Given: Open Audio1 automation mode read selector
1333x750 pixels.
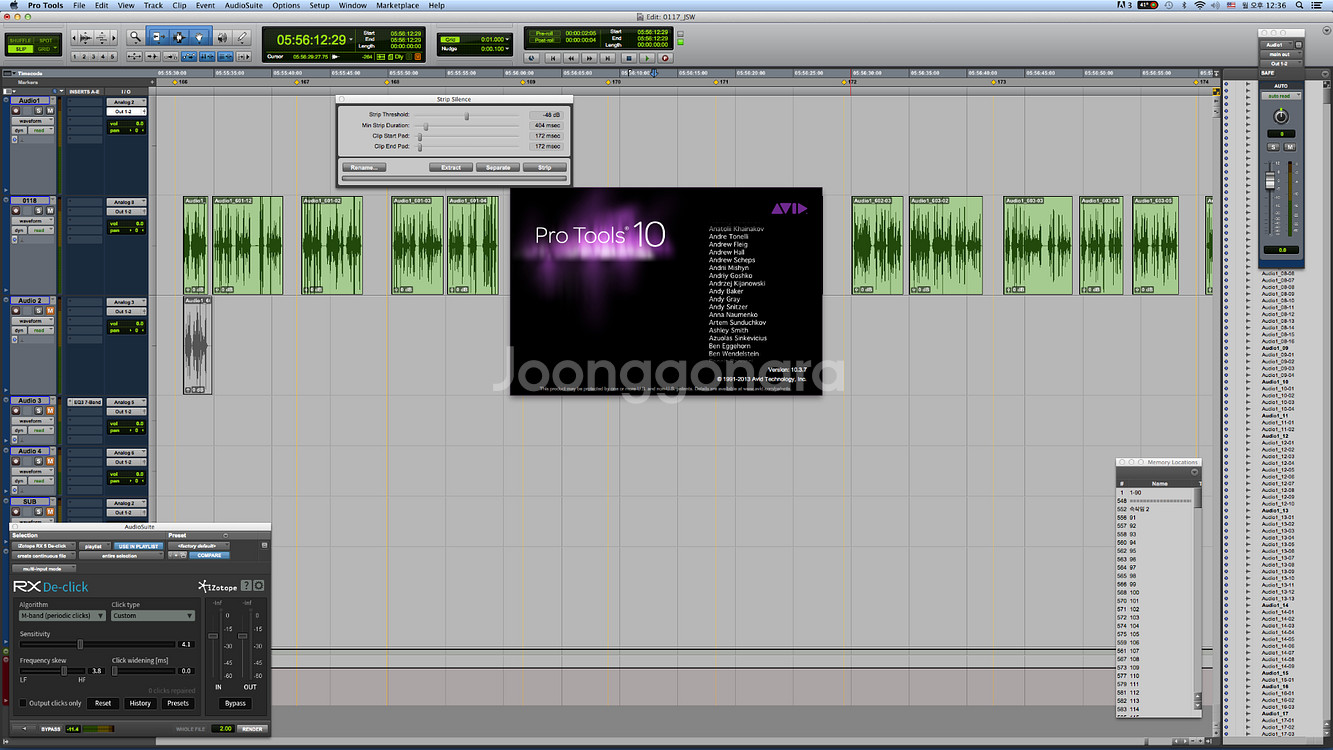Looking at the screenshot, I should click(41, 130).
